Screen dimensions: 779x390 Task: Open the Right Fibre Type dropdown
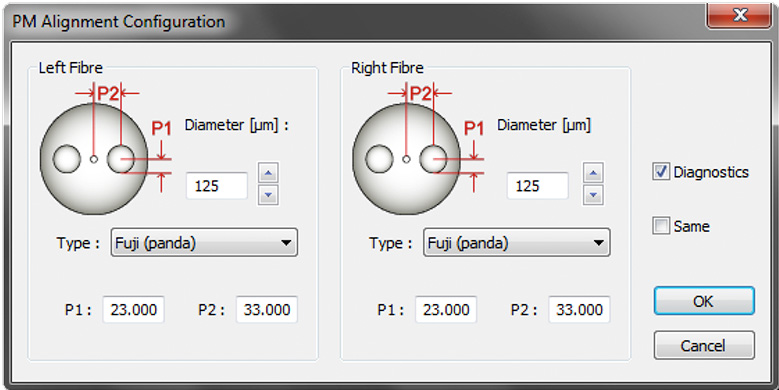click(x=517, y=242)
